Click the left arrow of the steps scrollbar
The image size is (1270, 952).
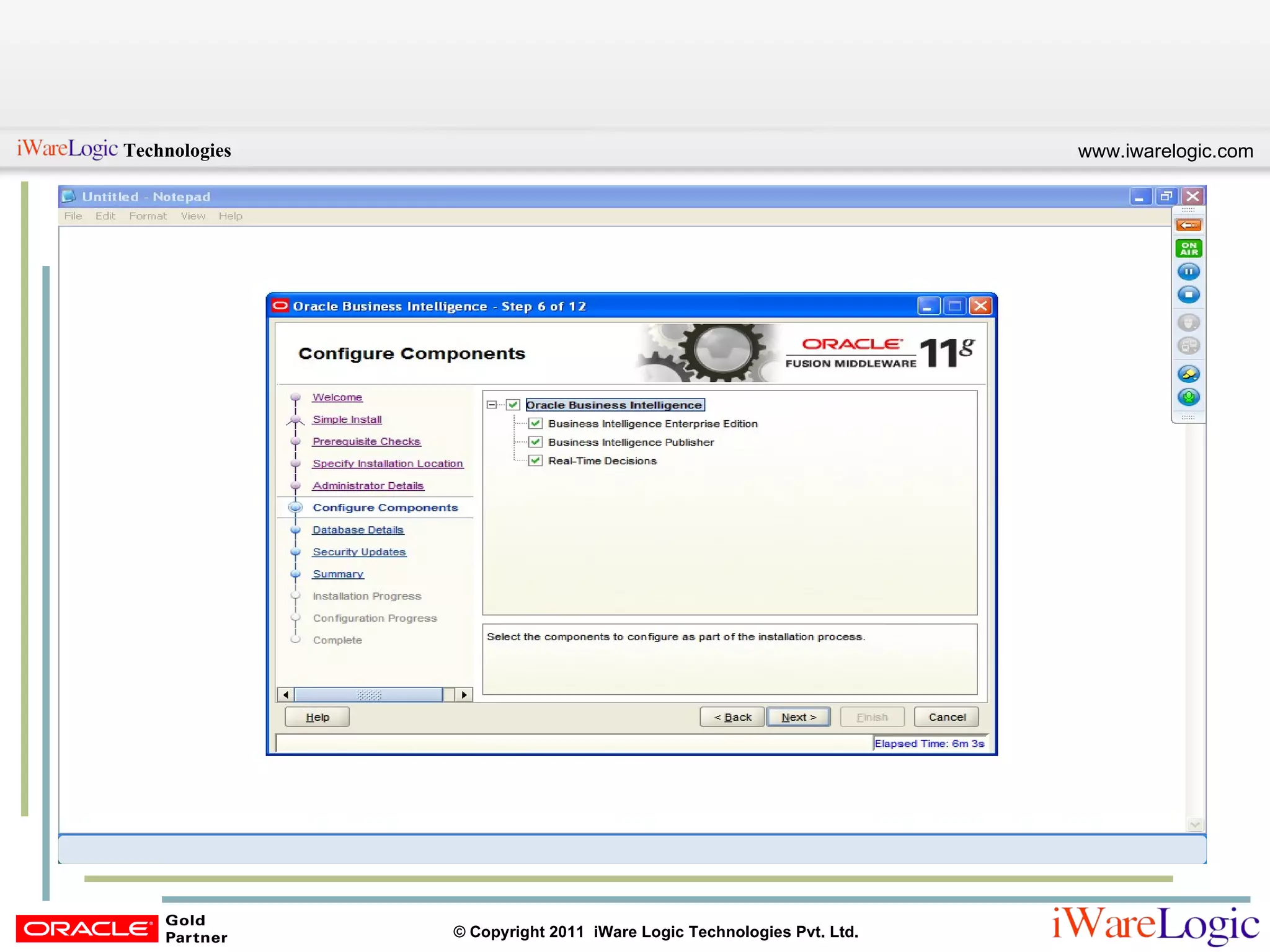[x=285, y=695]
